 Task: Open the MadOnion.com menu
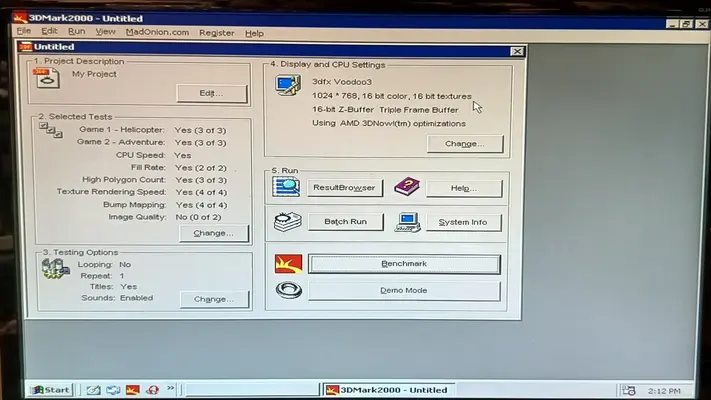pyautogui.click(x=157, y=32)
